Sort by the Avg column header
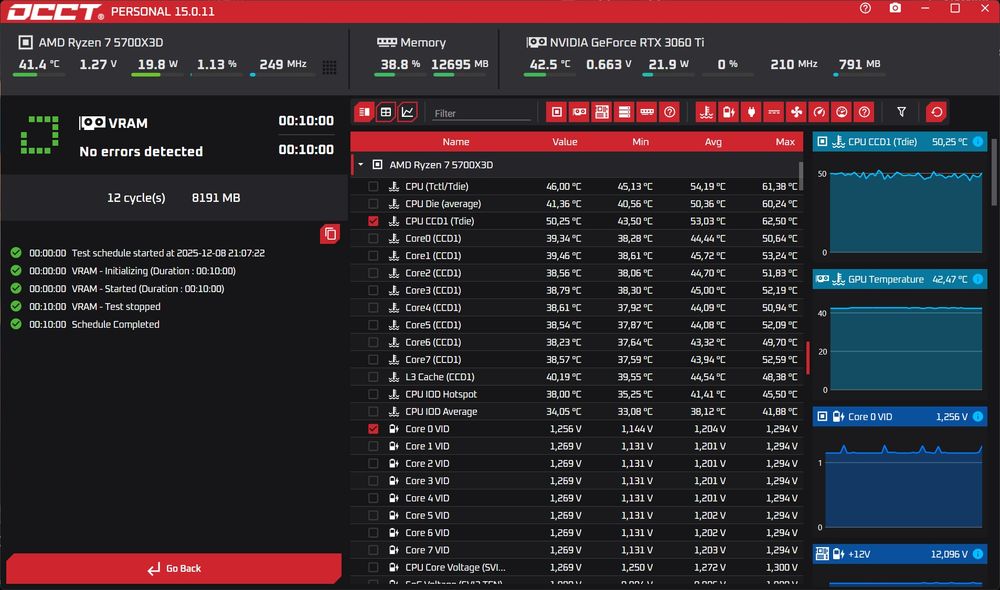This screenshot has width=1000, height=590. coord(713,142)
